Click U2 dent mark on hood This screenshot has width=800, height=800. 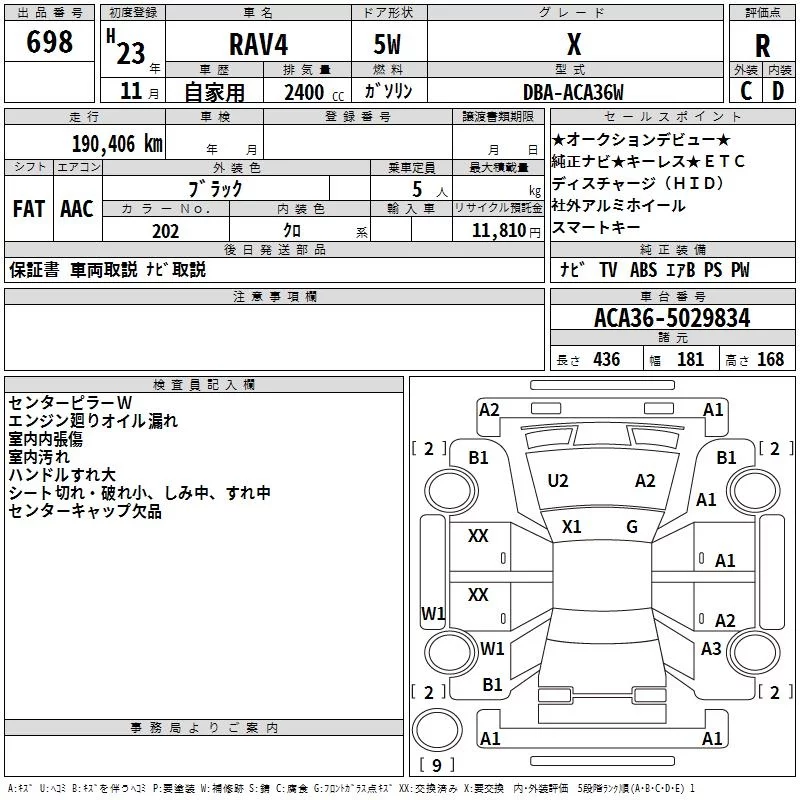coord(558,481)
